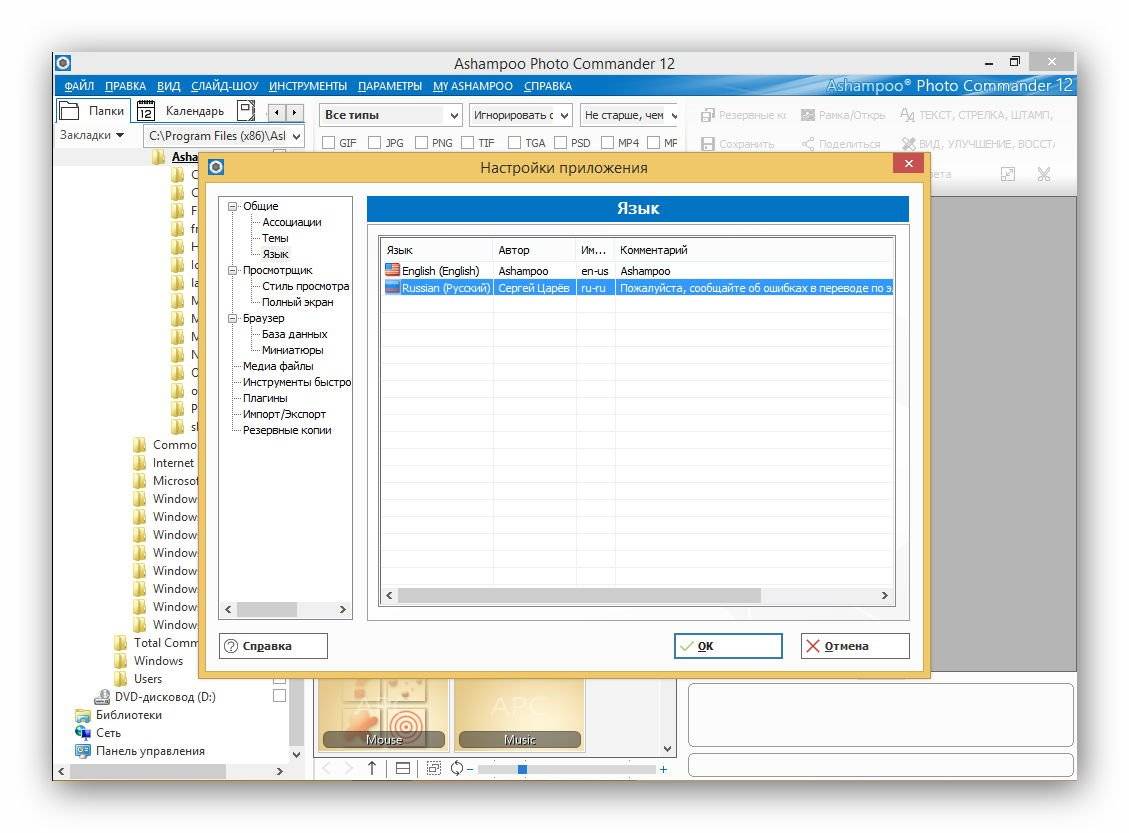This screenshot has height=833, width=1129.
Task: Open the ИНСТРУМЕНТЫ menu
Action: [308, 86]
